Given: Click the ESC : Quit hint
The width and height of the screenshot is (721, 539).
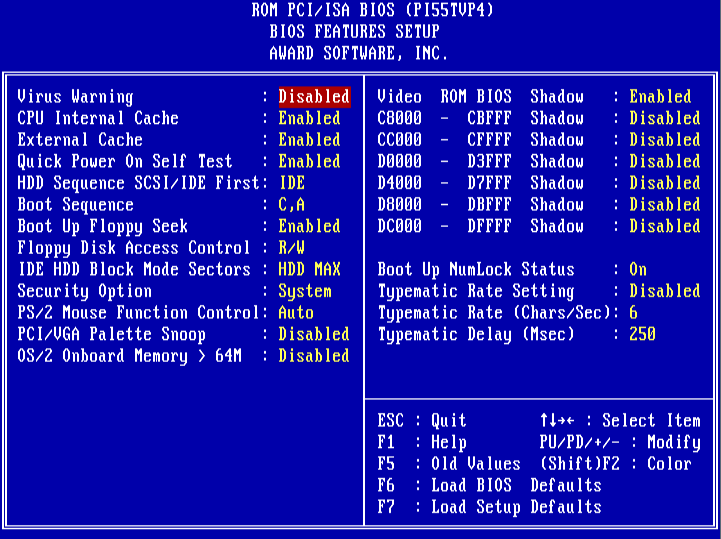Looking at the screenshot, I should pos(422,421).
